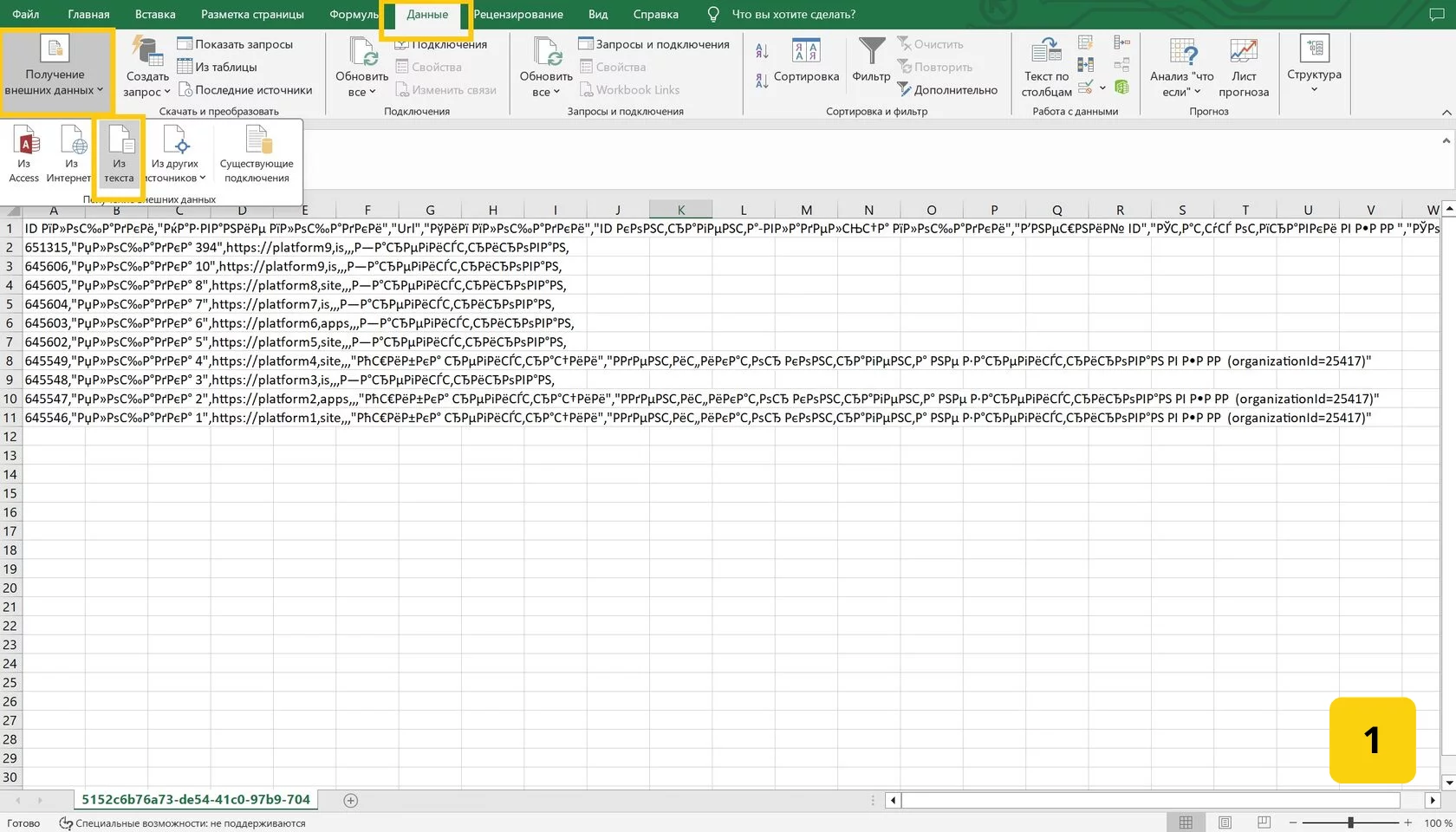Open the Вставка ribbon tab

click(155, 15)
